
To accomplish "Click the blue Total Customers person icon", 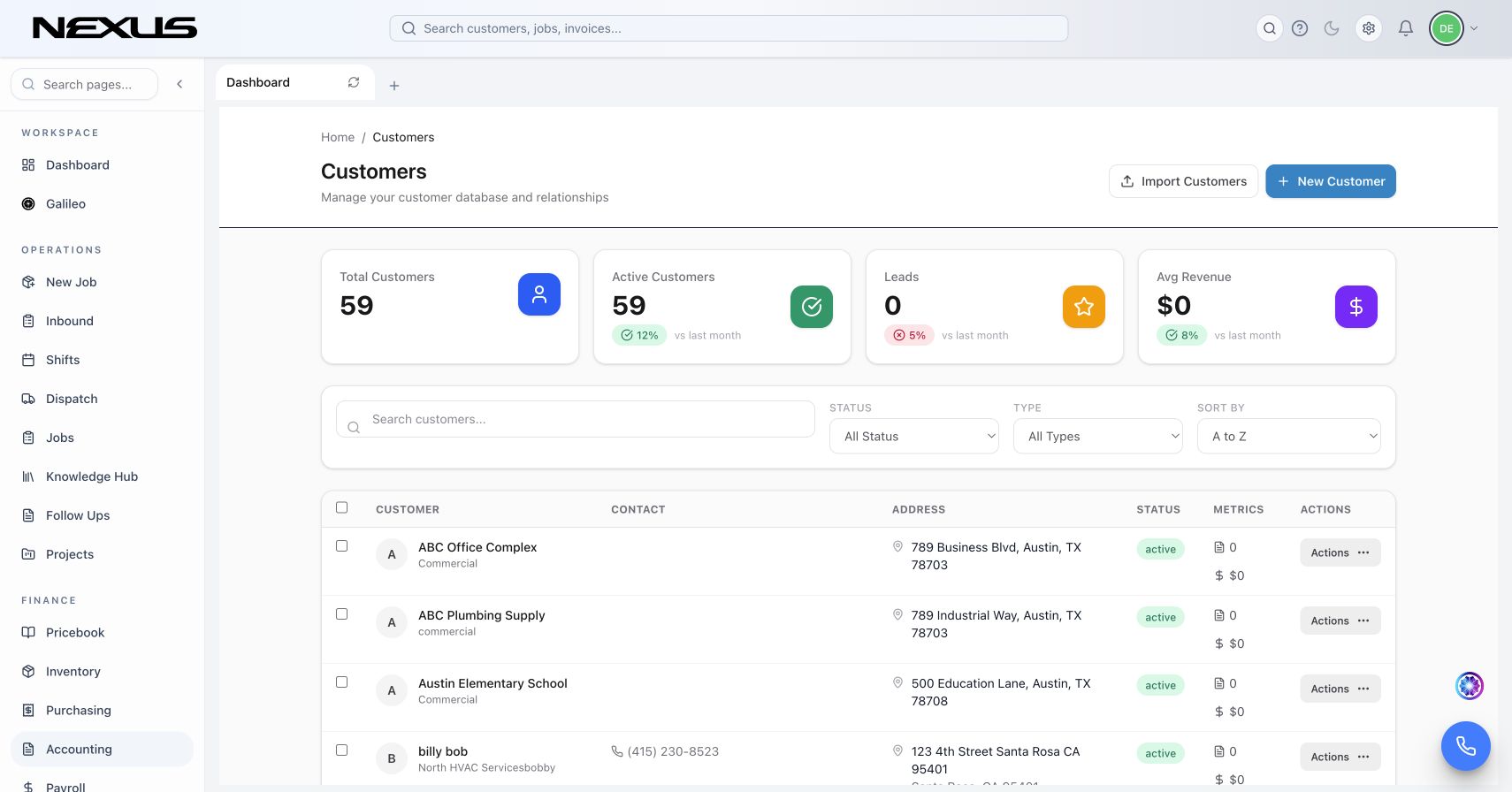I will point(539,294).
